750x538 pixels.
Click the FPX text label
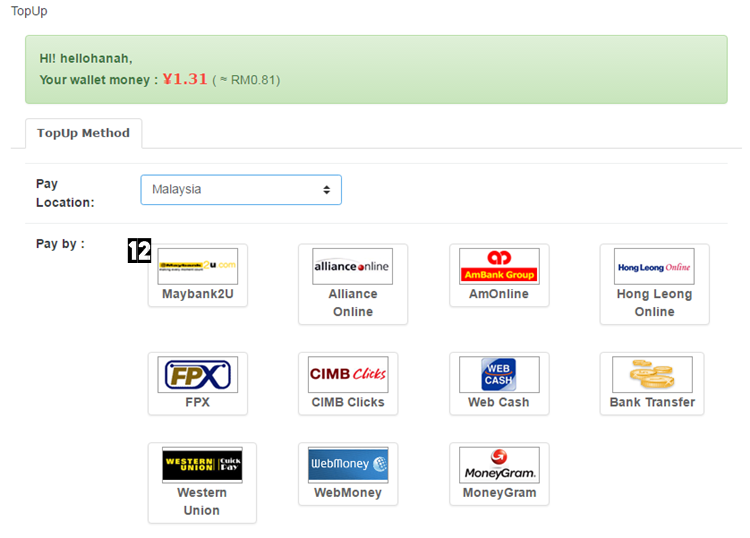[x=198, y=402]
